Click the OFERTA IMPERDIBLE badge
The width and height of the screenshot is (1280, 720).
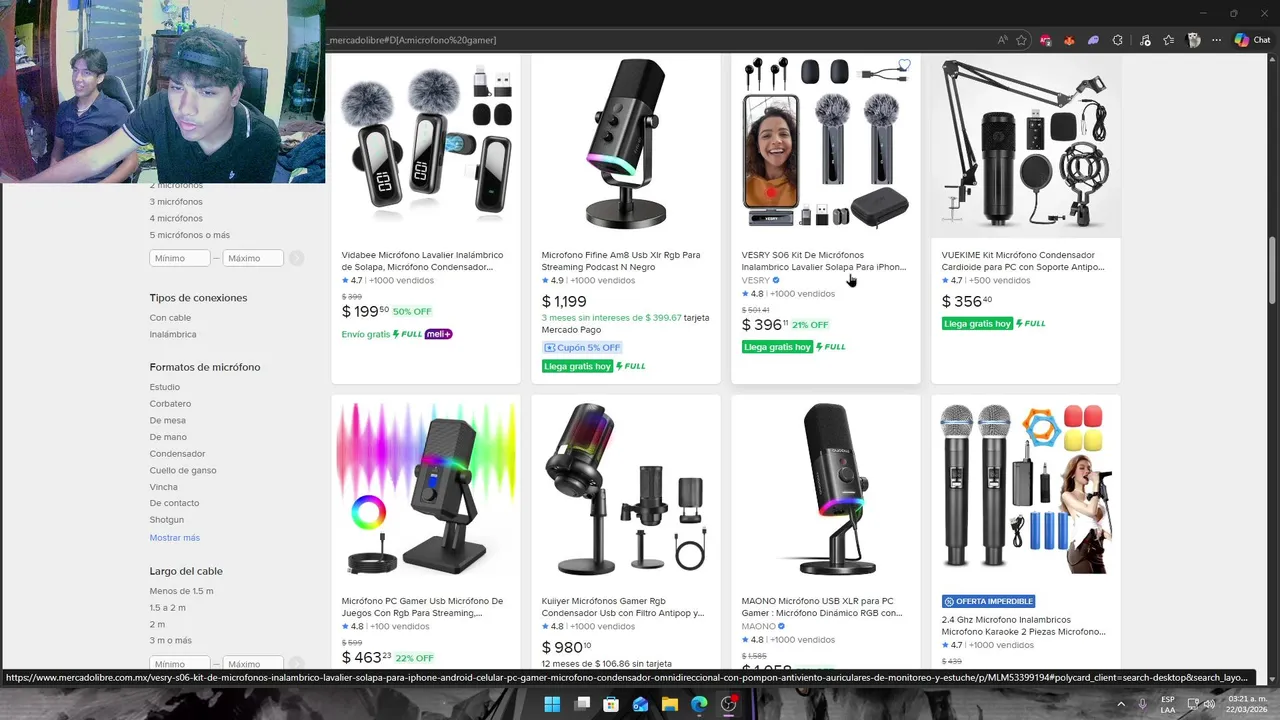tap(988, 601)
